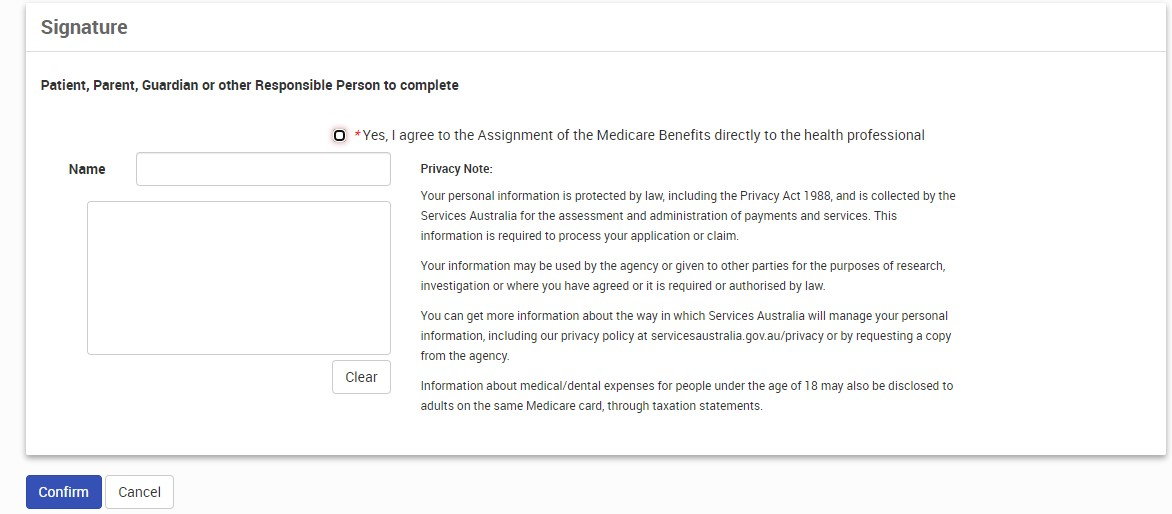Submit the form with the Confirm button
Image resolution: width=1172 pixels, height=514 pixels.
click(64, 492)
